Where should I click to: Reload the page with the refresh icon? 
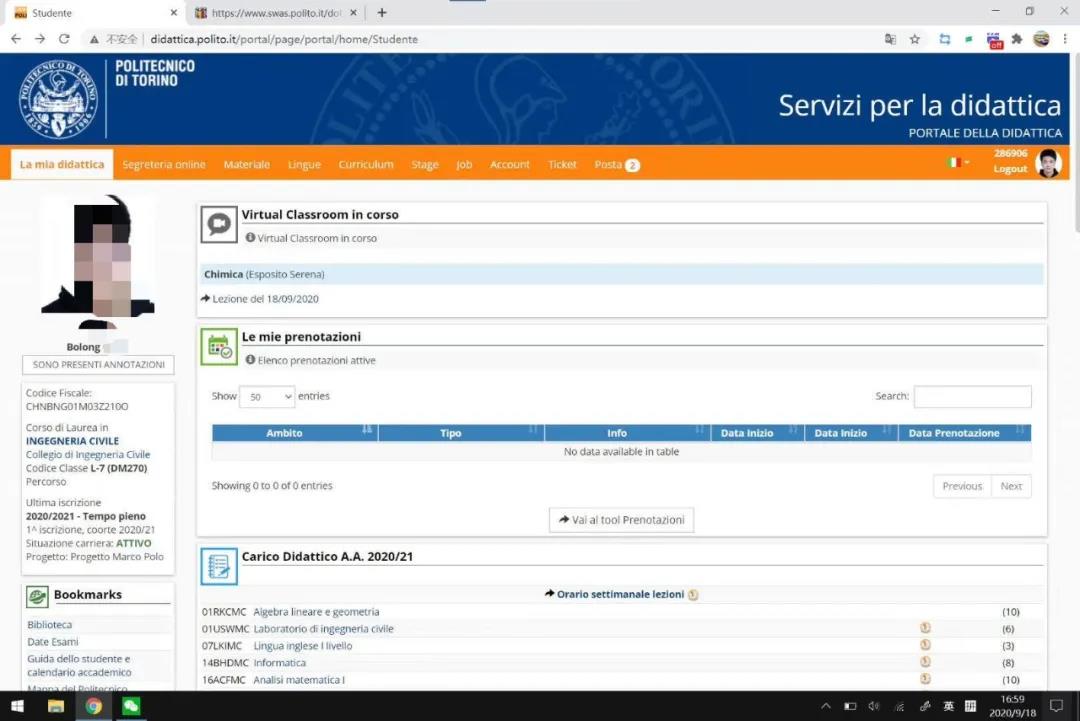coord(64,39)
